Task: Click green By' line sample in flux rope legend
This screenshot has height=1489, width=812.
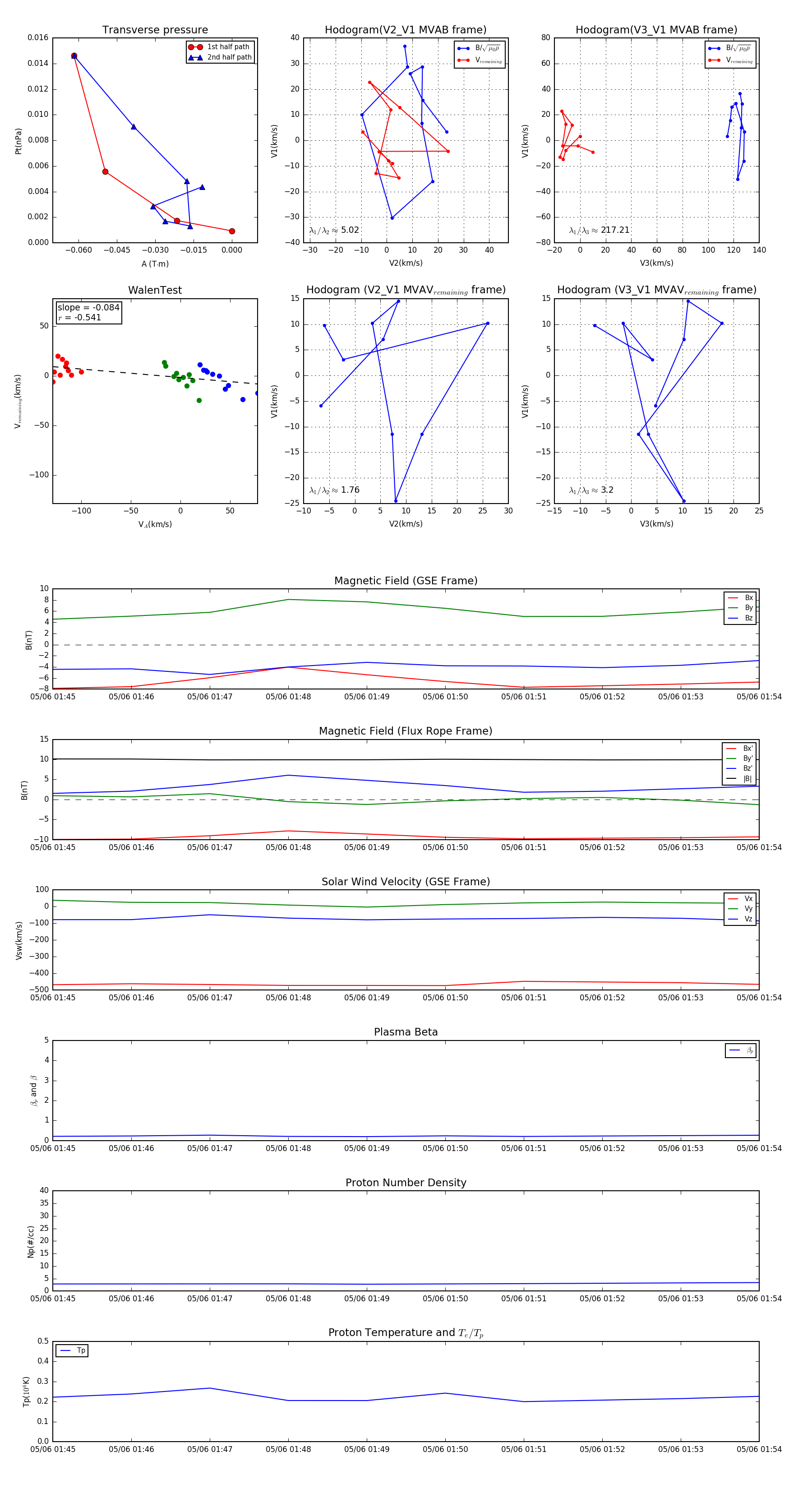Action: coord(732,758)
